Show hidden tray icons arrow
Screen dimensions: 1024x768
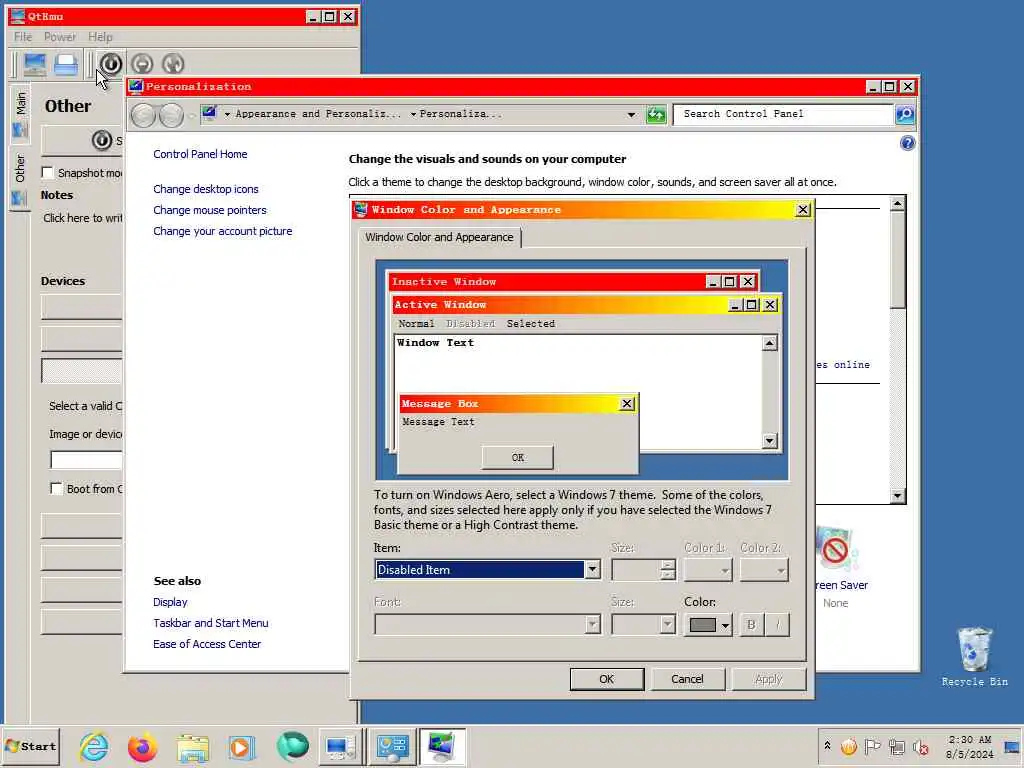(x=827, y=746)
